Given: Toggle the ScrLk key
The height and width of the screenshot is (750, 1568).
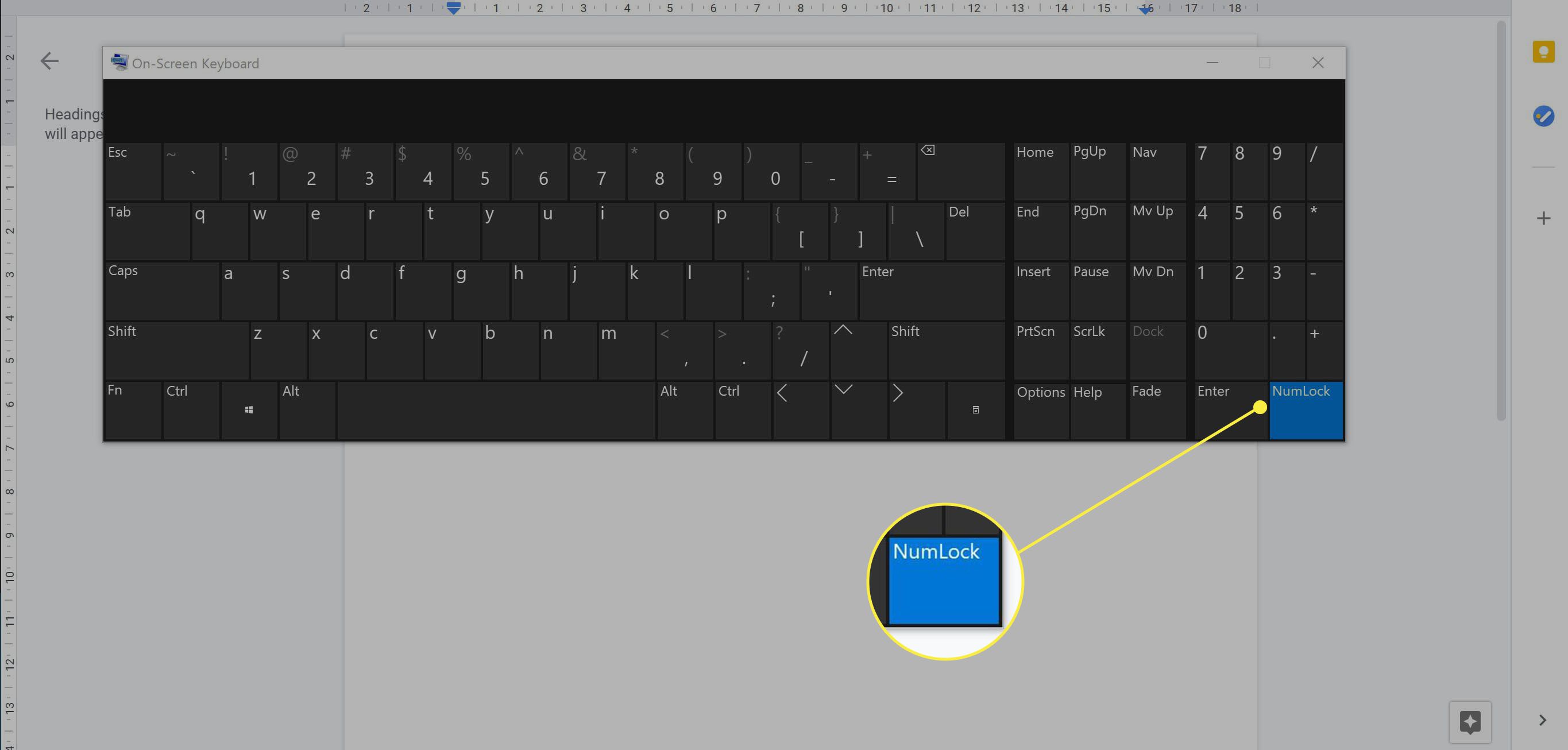Looking at the screenshot, I should click(x=1098, y=351).
